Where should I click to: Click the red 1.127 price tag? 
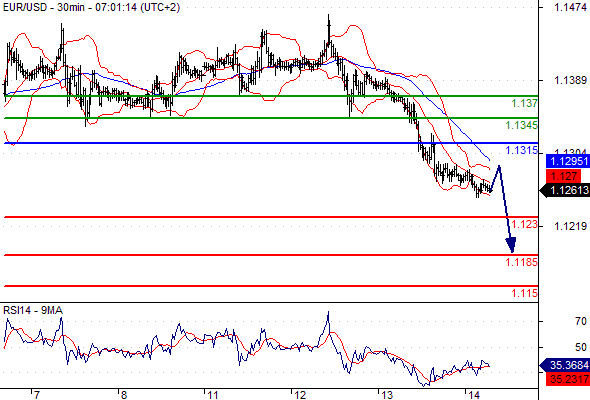pos(563,176)
